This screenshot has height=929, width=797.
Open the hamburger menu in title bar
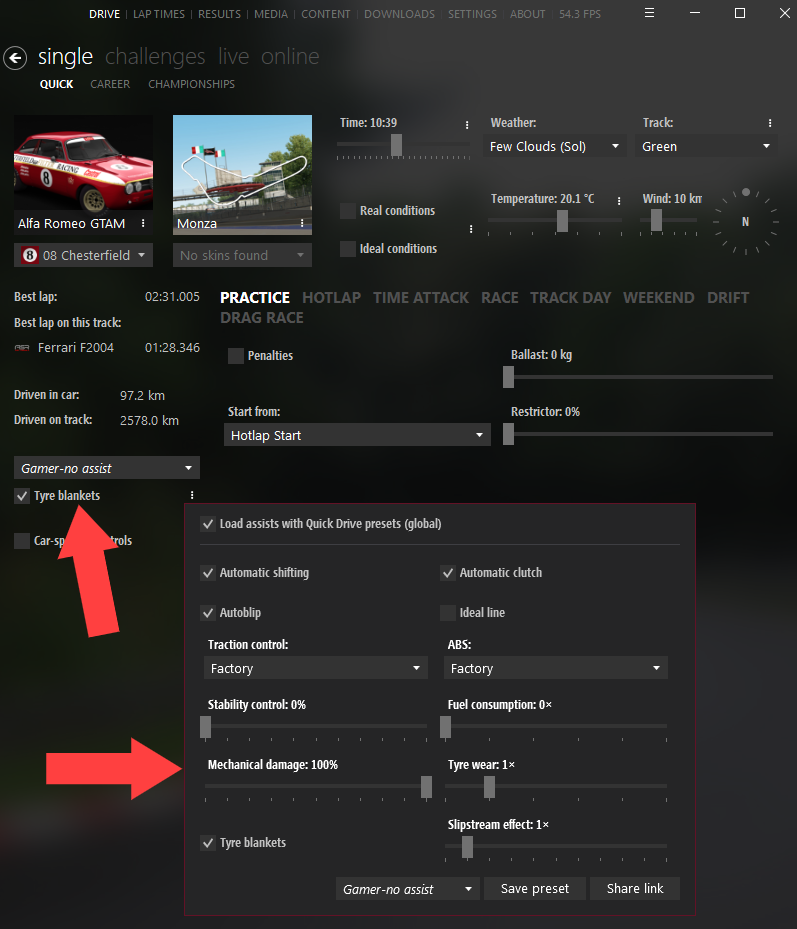pos(650,14)
